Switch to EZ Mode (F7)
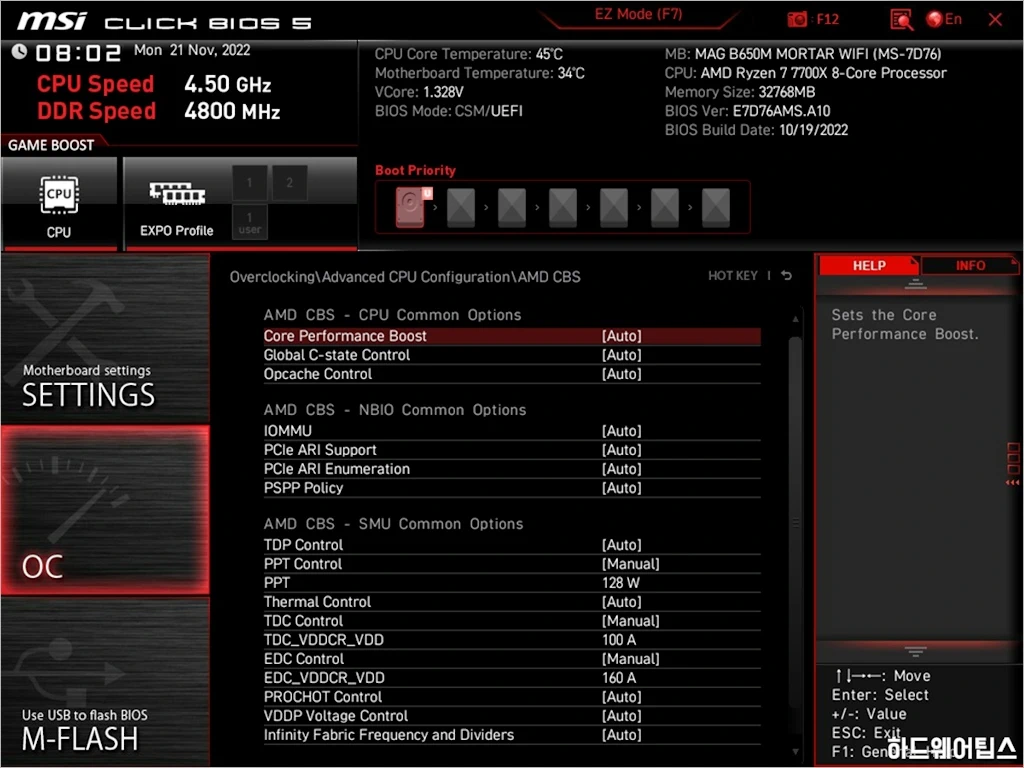1024x768 pixels. pyautogui.click(x=638, y=14)
